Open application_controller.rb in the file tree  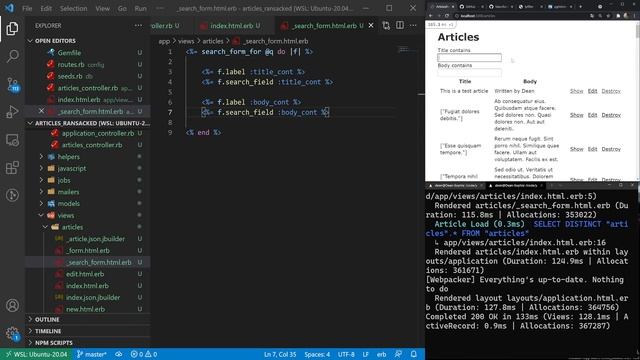click(x=98, y=133)
